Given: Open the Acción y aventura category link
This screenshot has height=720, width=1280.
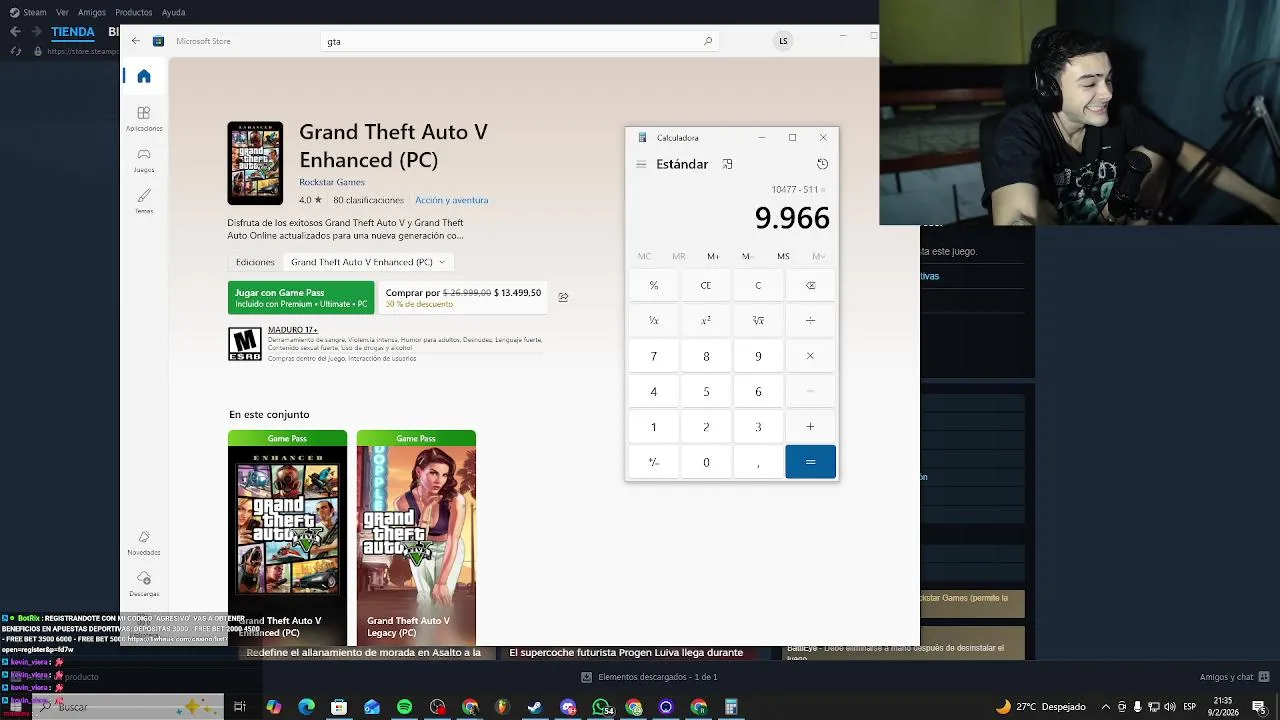Looking at the screenshot, I should [x=452, y=200].
